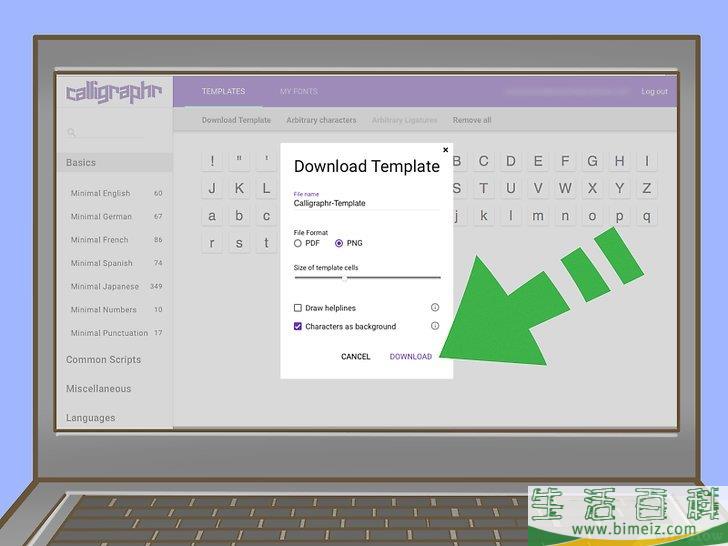Click the uppercase D character tile
This screenshot has width=728, height=546.
coord(511,161)
